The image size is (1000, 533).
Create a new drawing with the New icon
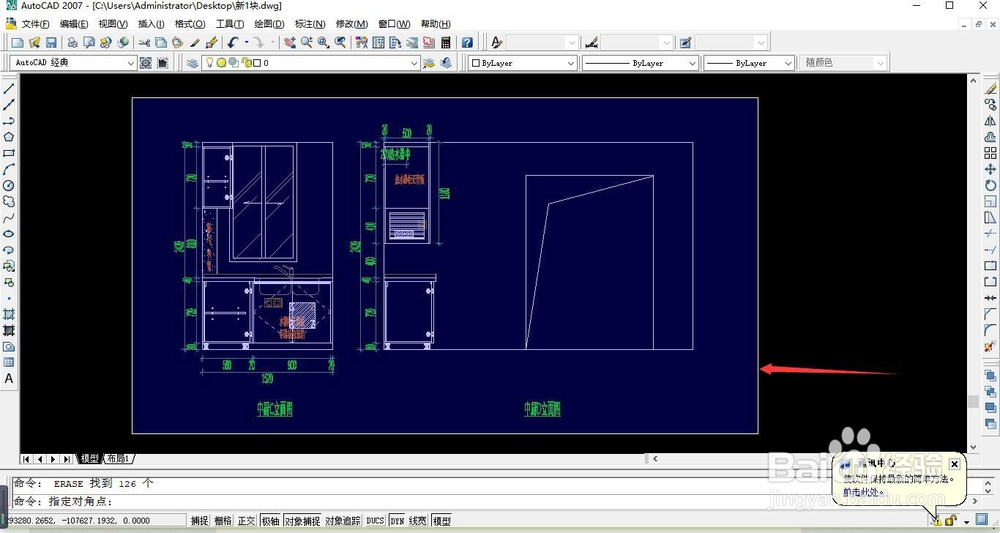18,43
